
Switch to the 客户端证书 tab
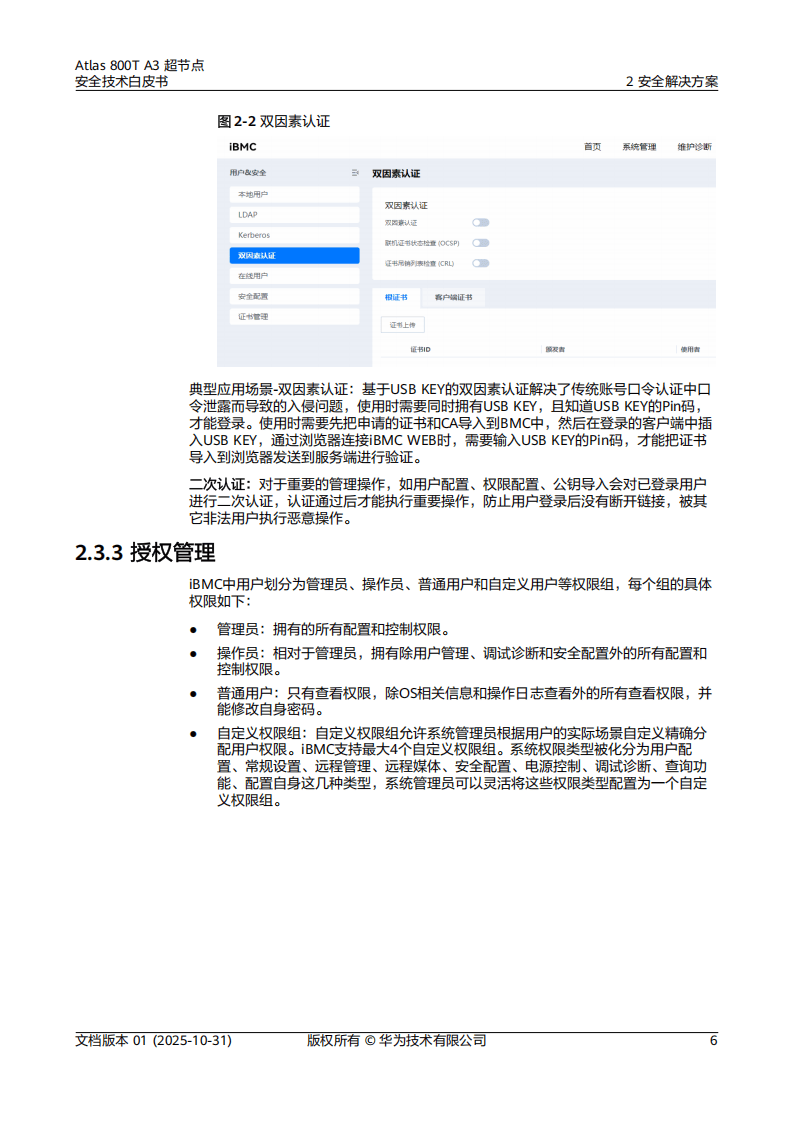[453, 297]
